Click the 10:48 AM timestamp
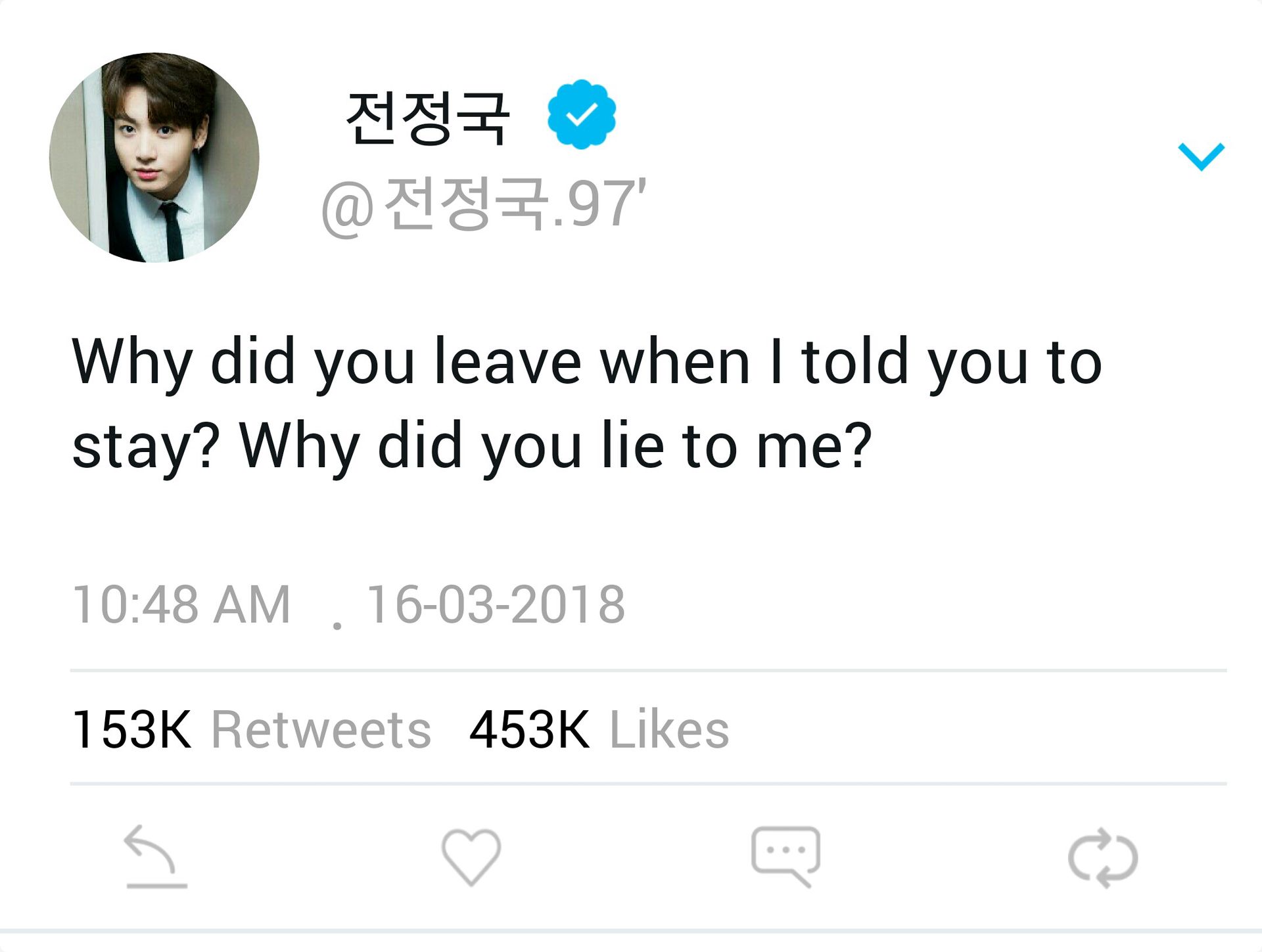Viewport: 1262px width, 952px height. (x=181, y=604)
